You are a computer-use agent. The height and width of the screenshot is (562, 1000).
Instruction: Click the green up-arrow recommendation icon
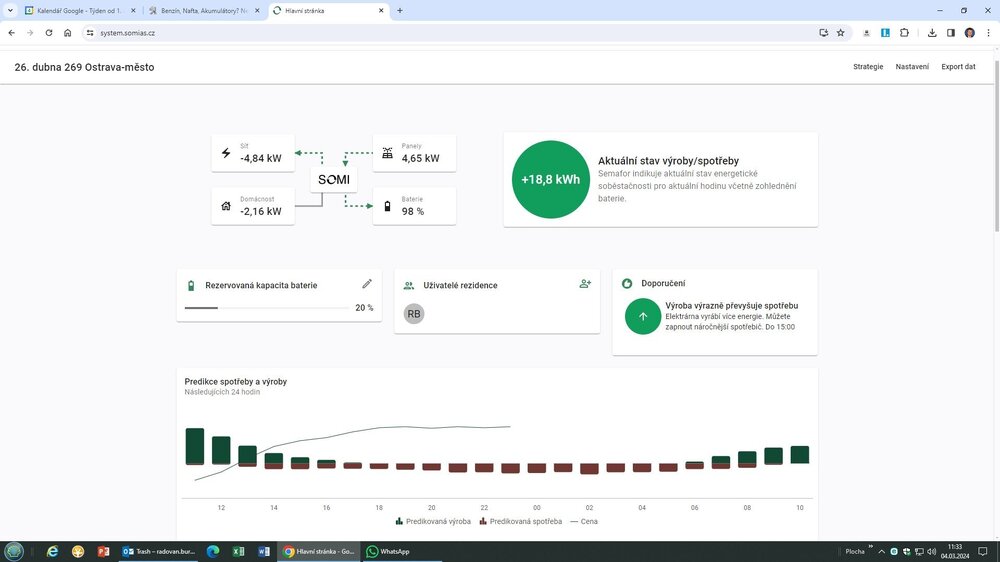643,316
